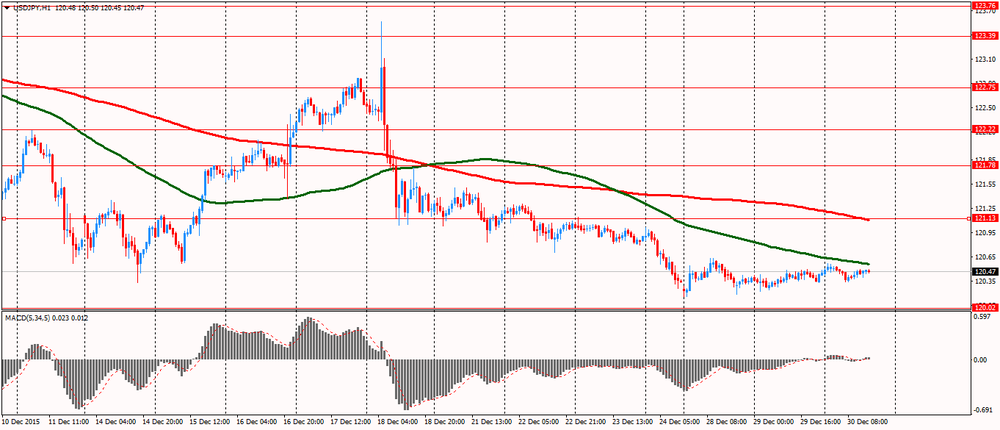The height and width of the screenshot is (430, 1000).
Task: Click the 29 Dec 00:00 time label
Action: coord(774,422)
